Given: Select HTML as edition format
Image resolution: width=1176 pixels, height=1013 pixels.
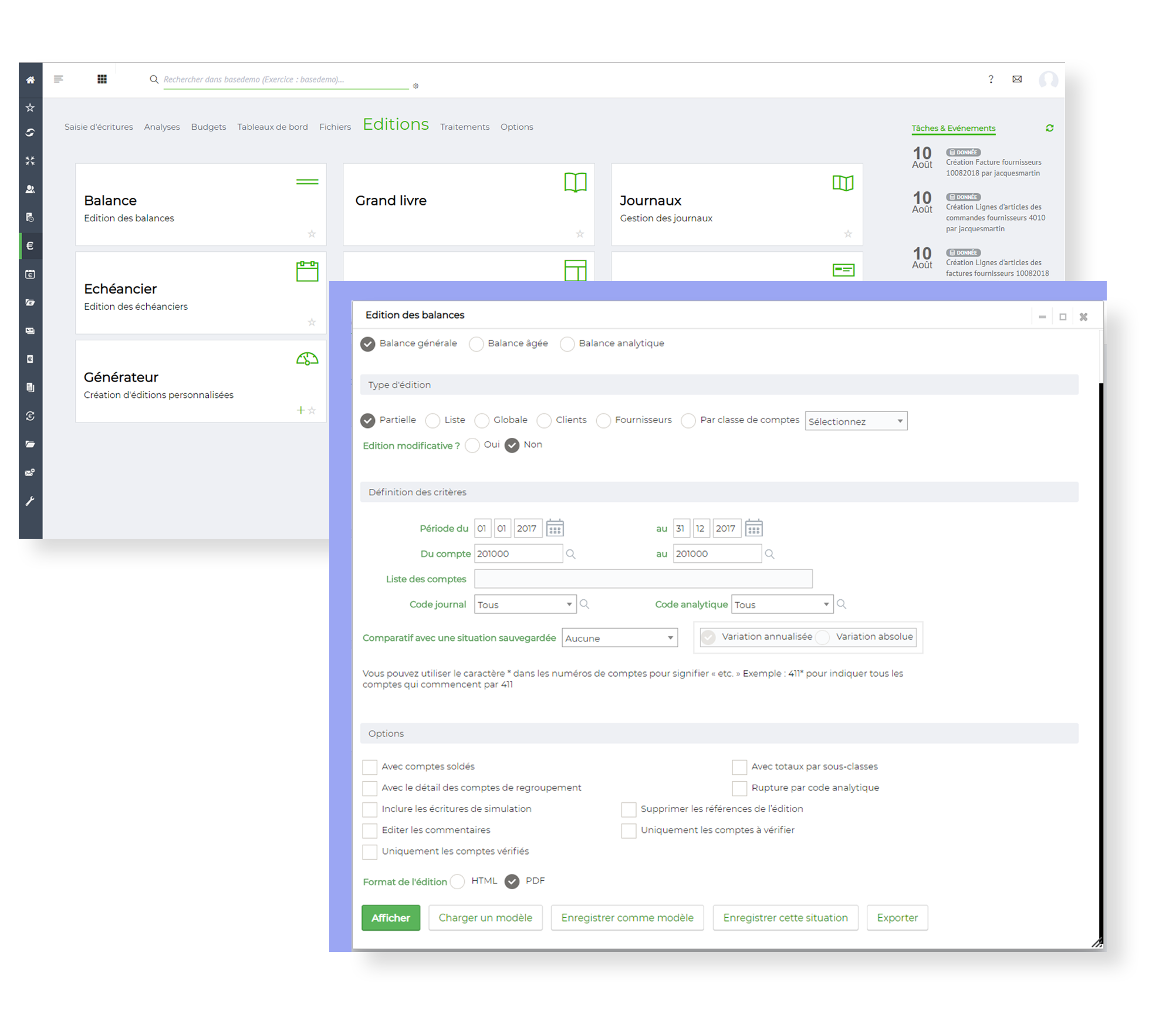Looking at the screenshot, I should click(458, 882).
